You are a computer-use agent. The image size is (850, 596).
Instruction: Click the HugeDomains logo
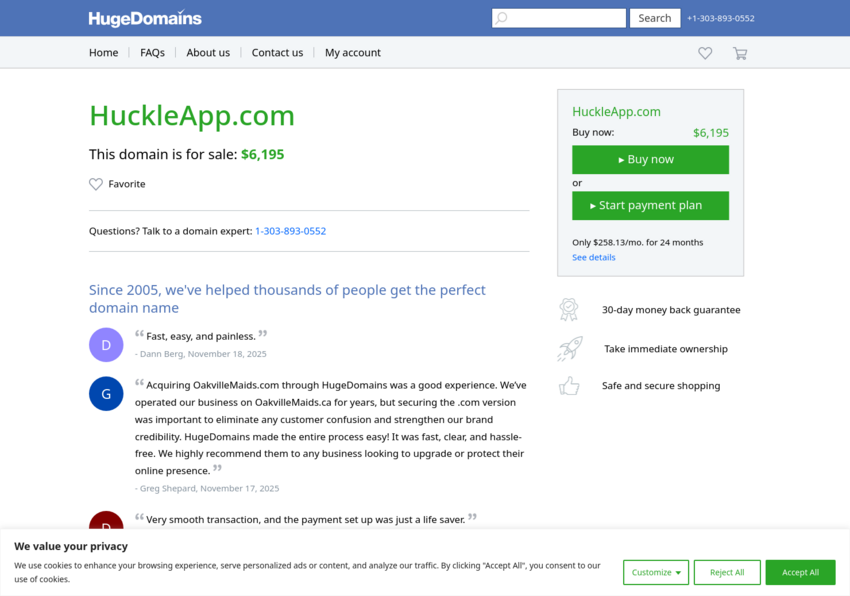(x=145, y=18)
